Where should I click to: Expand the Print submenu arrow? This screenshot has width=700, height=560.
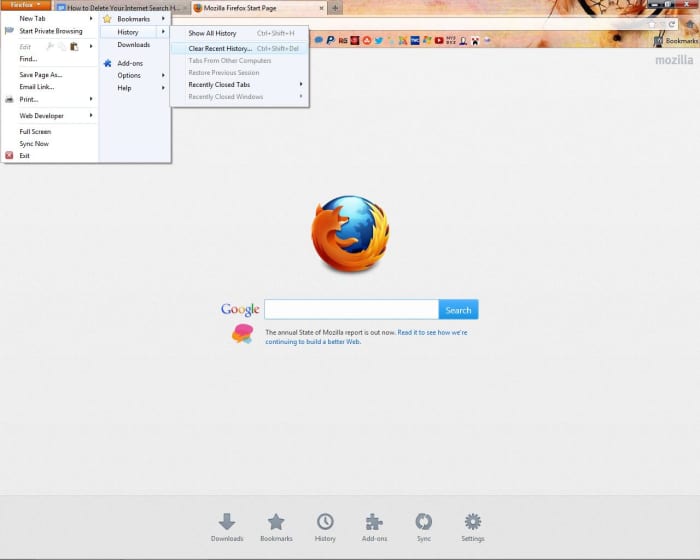click(91, 99)
